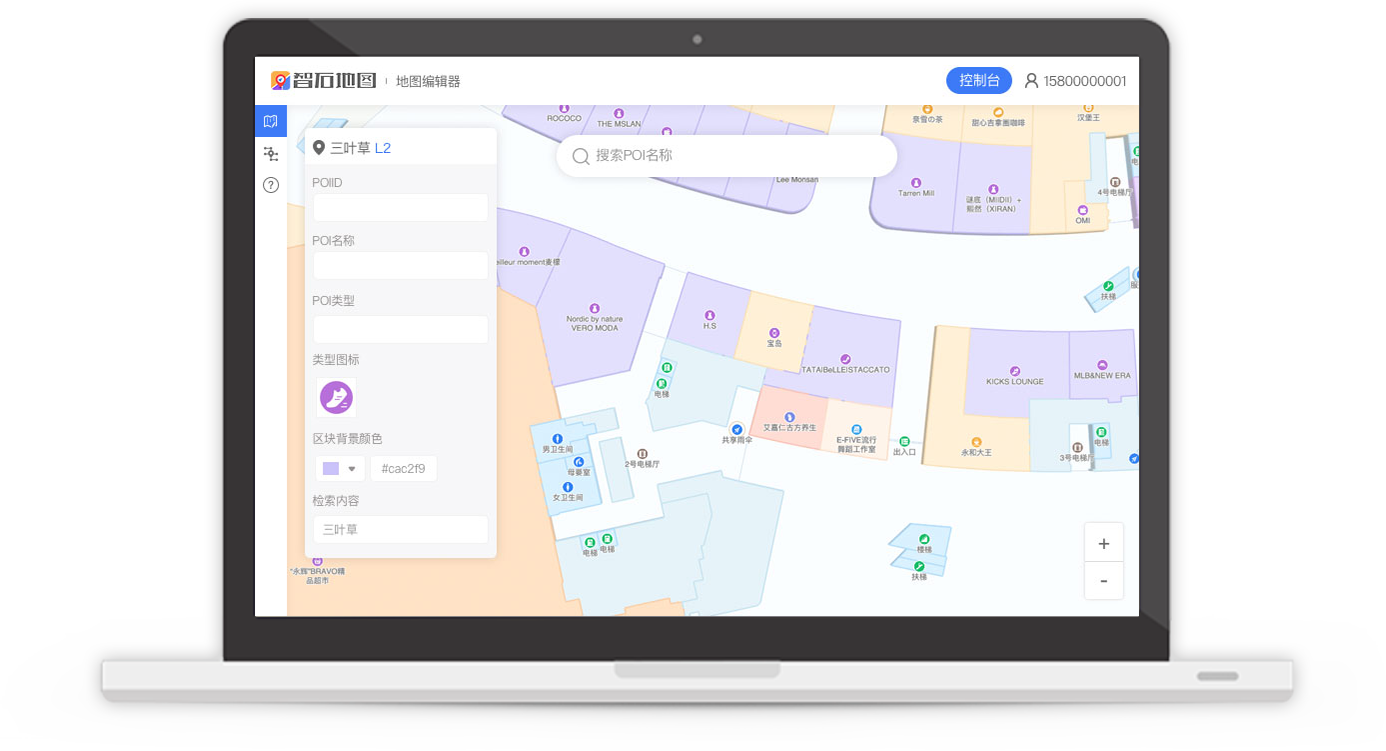Click the 地图编辑器 title text
This screenshot has width=1386, height=751.
pos(428,81)
